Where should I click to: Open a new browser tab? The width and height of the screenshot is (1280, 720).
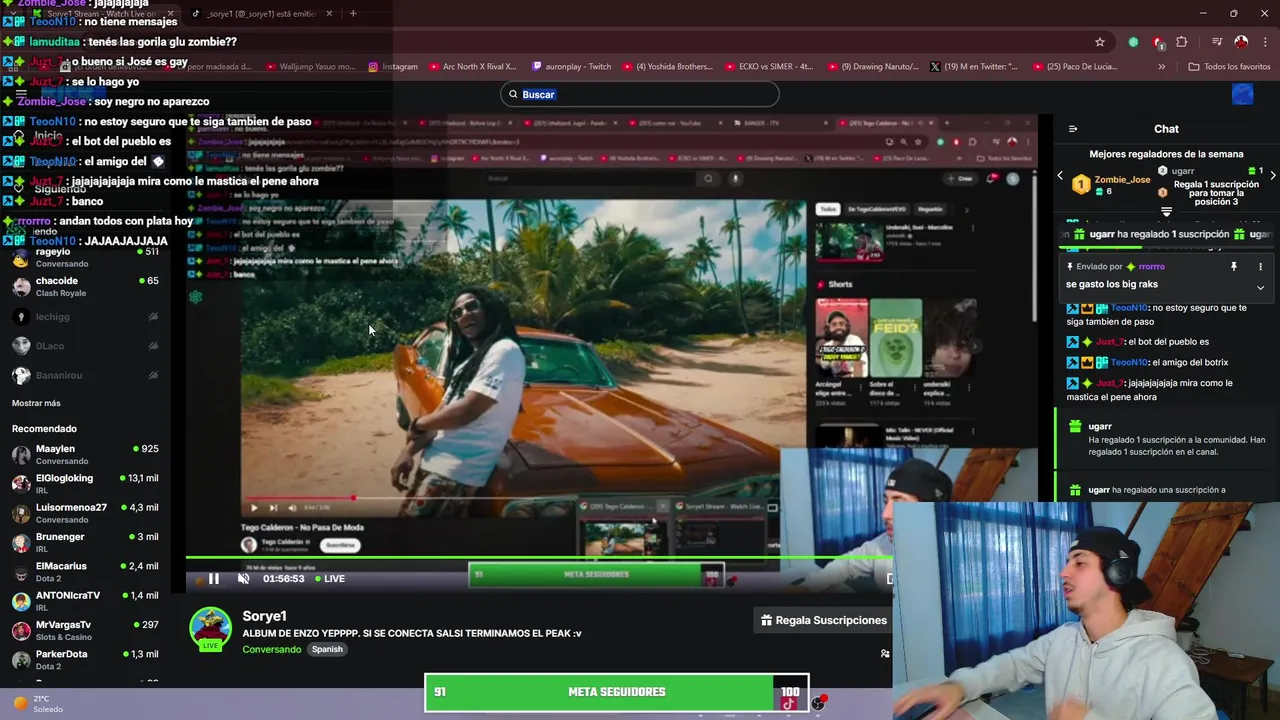[353, 14]
